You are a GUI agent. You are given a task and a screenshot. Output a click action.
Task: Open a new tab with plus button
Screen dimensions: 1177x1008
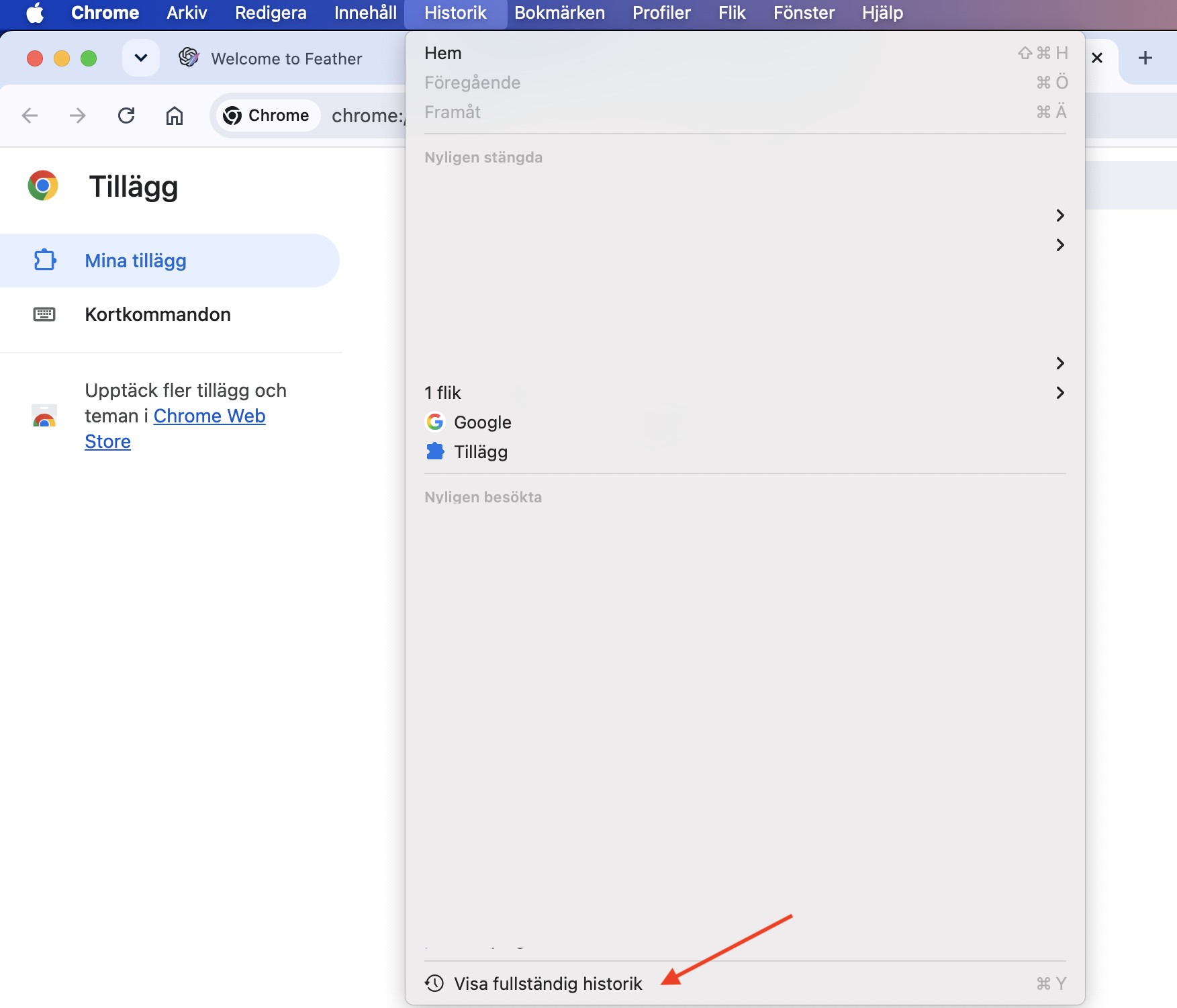(x=1145, y=58)
